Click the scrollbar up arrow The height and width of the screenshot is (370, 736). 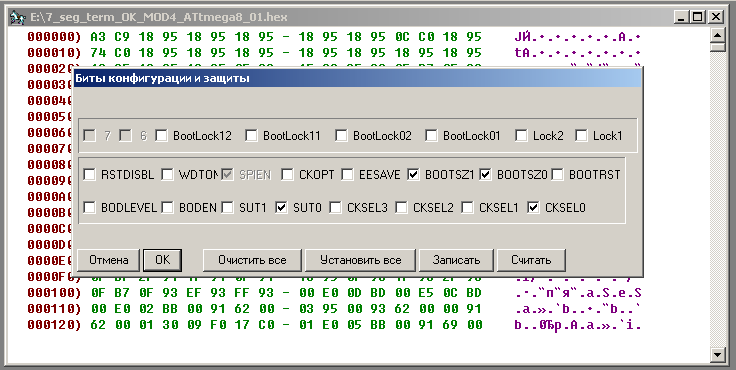pyautogui.click(x=718, y=36)
